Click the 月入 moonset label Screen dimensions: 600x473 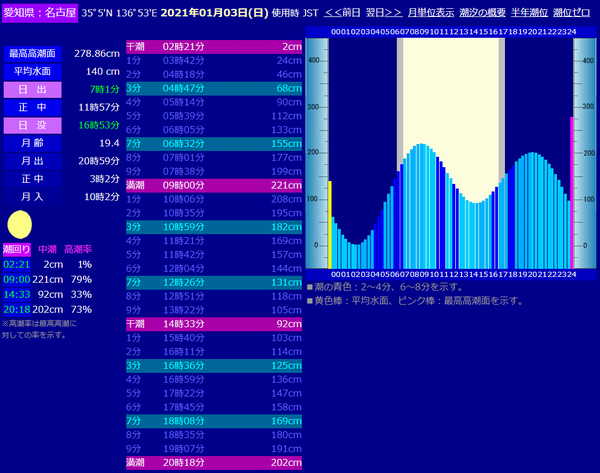[33, 197]
